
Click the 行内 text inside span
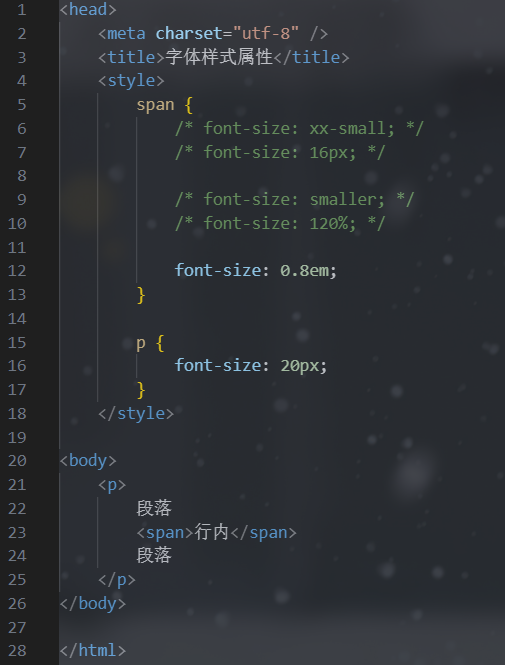[212, 532]
